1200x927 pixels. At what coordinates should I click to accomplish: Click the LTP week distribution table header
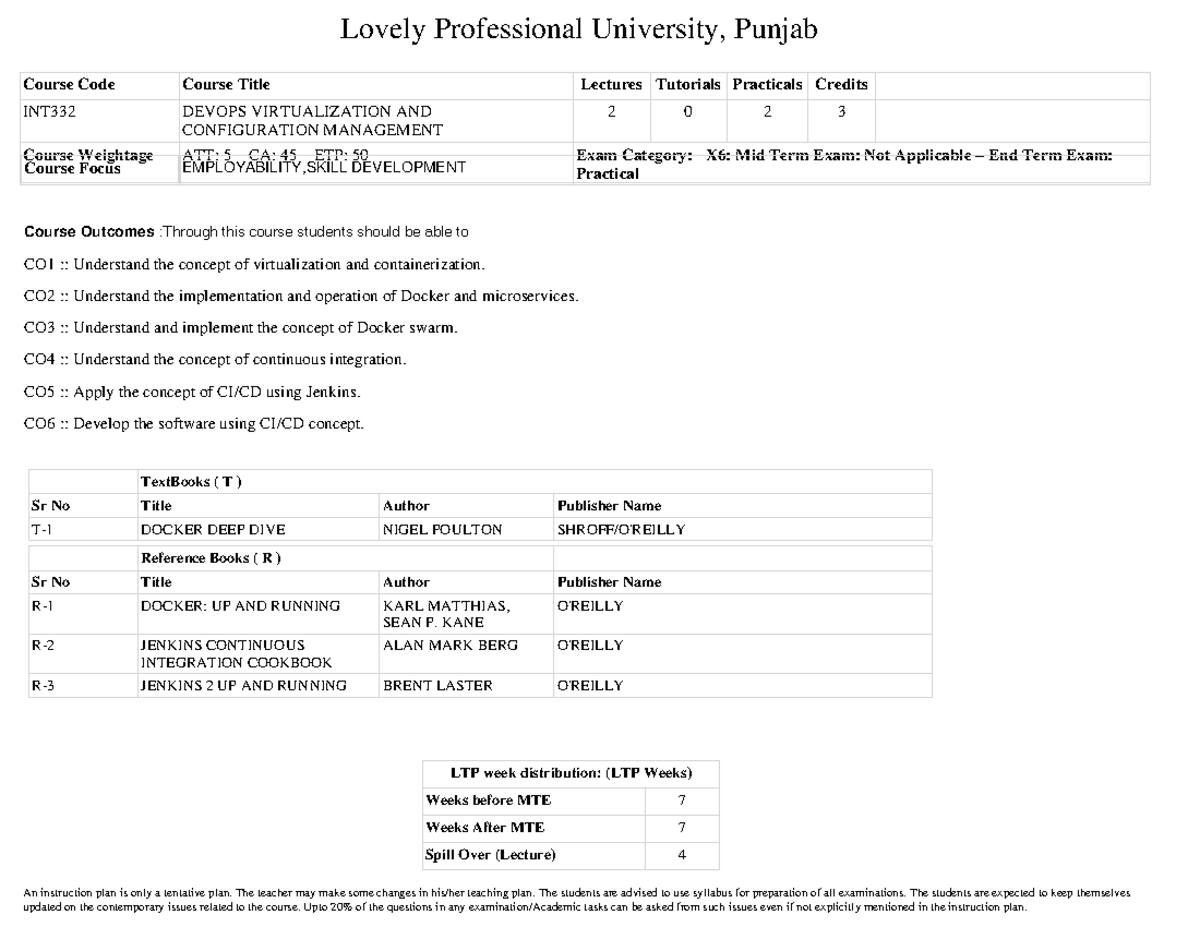pos(570,773)
